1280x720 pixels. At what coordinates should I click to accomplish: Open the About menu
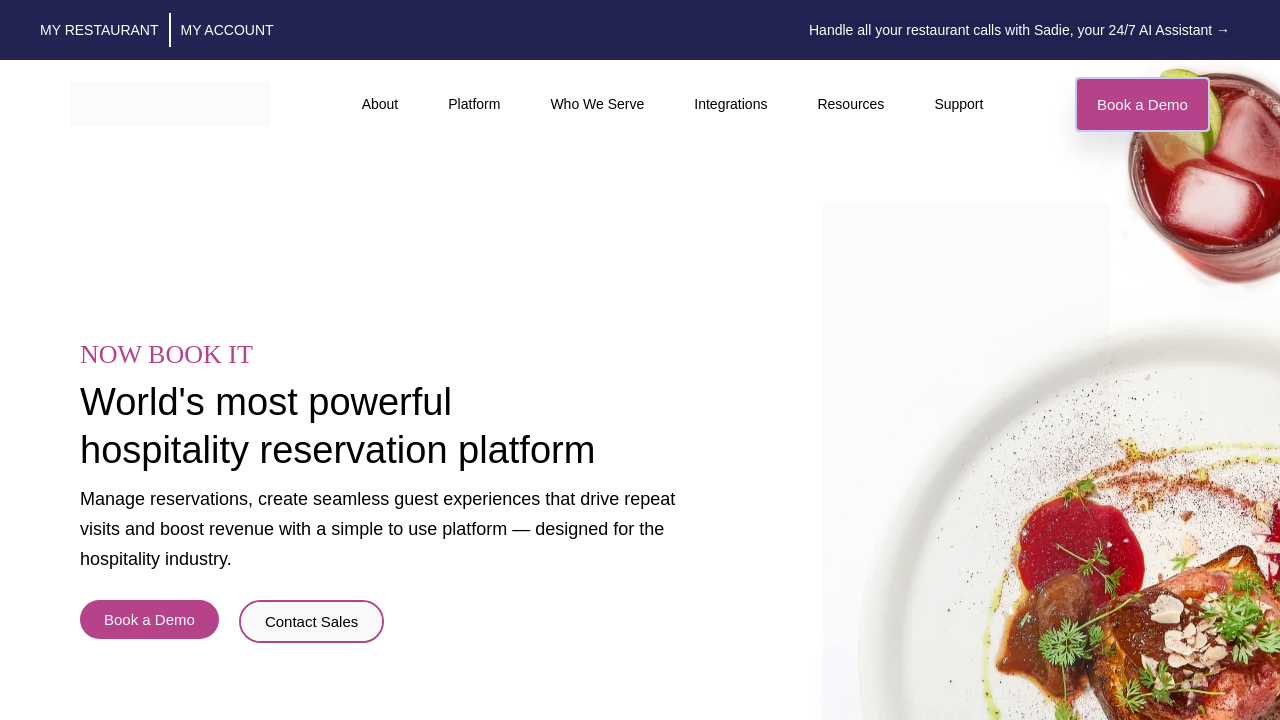coord(380,104)
